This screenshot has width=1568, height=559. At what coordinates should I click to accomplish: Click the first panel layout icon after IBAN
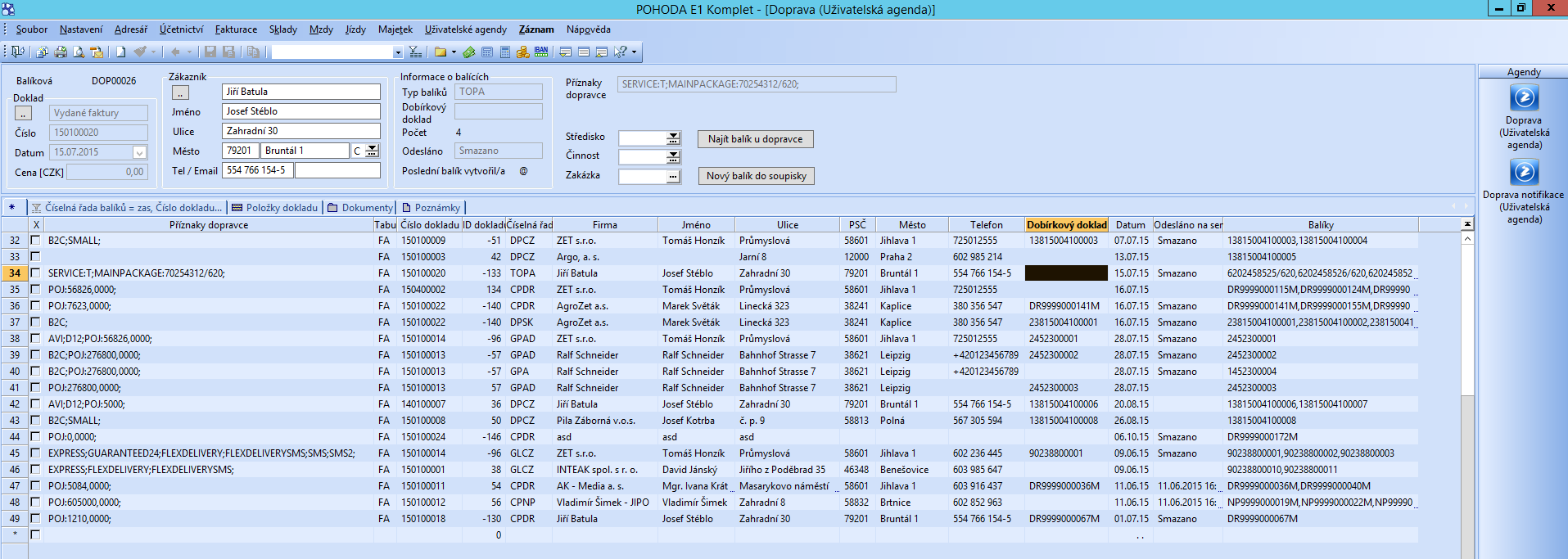(566, 52)
